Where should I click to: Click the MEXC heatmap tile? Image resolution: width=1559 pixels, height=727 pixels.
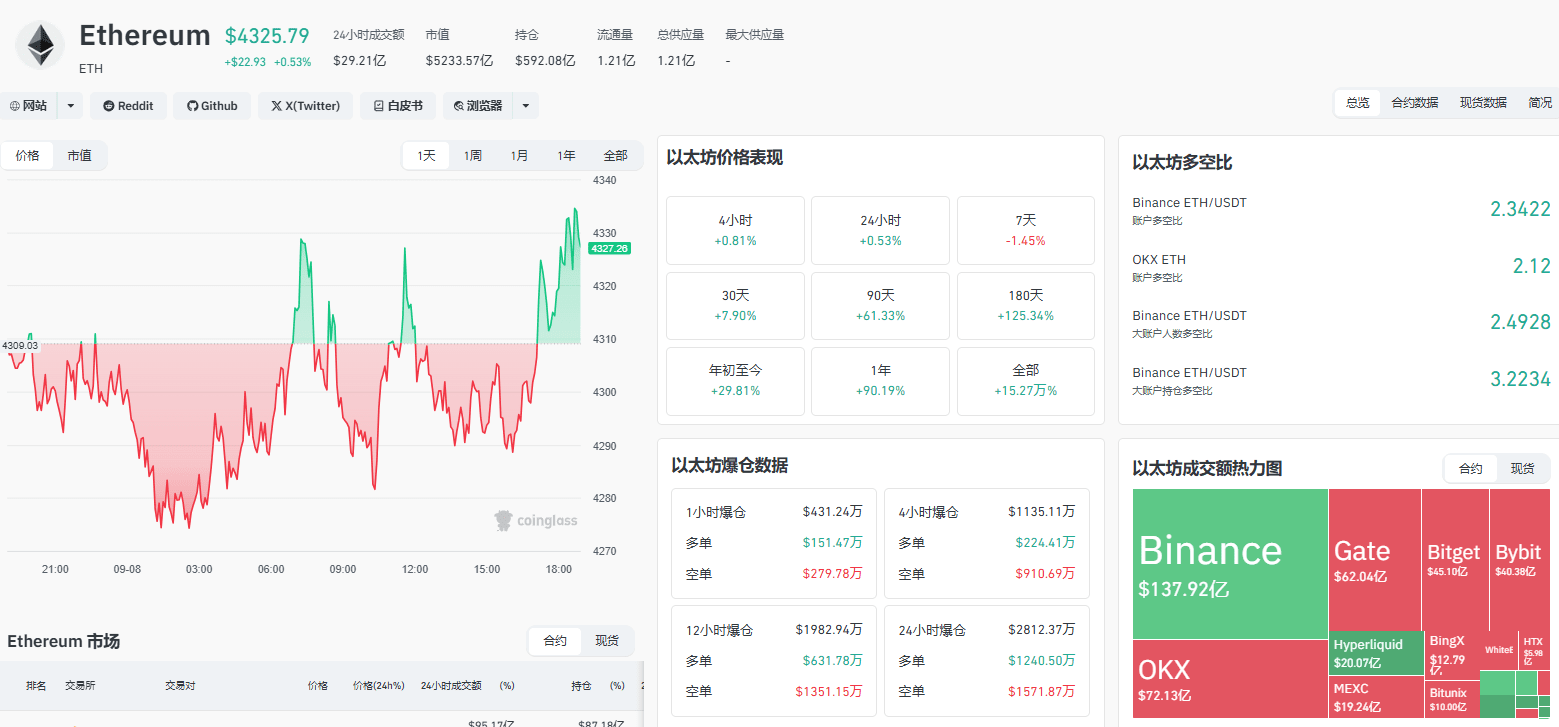pos(1376,697)
